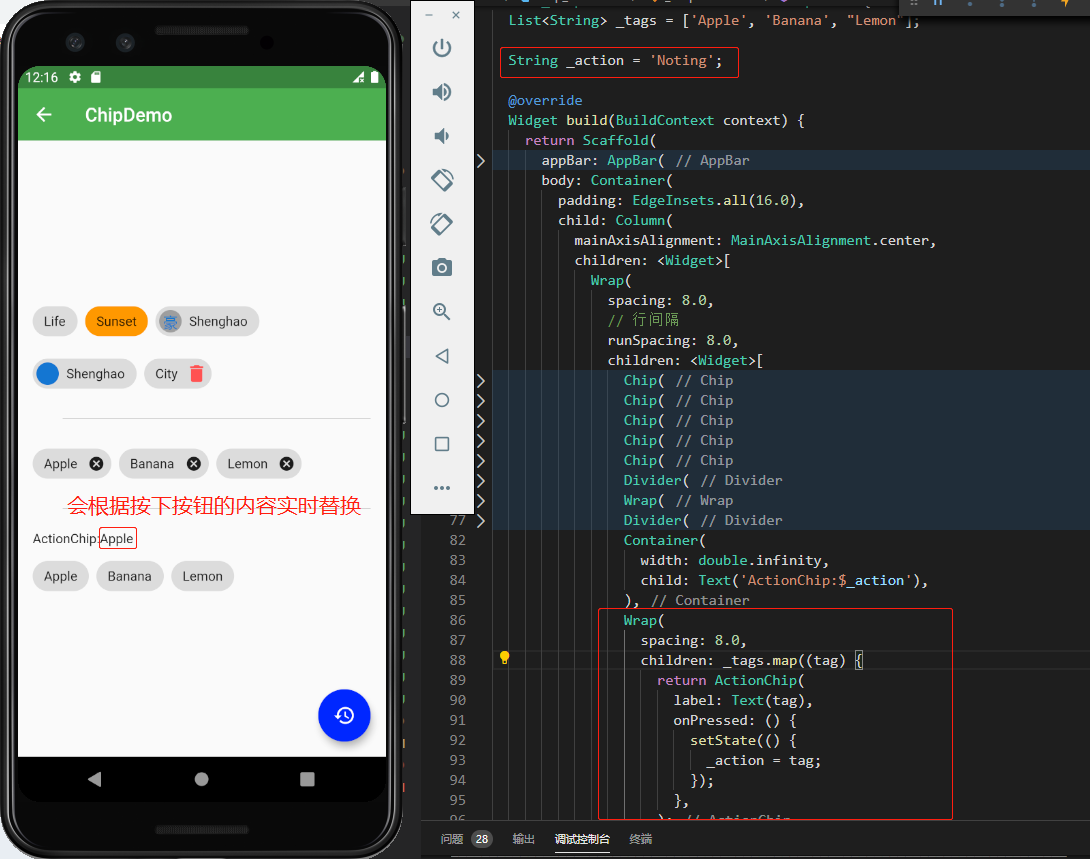Click the ChipDemo title text
This screenshot has height=859, width=1090.
(129, 115)
